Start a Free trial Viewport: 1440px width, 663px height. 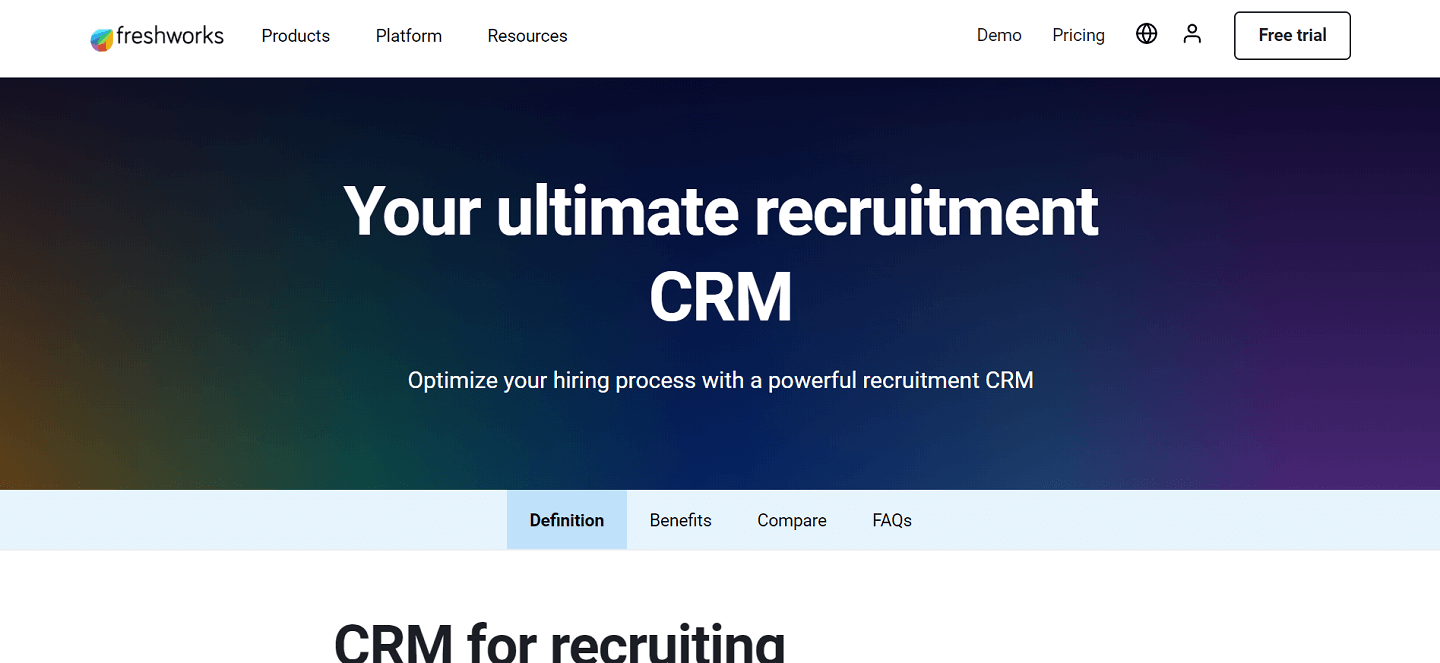pyautogui.click(x=1292, y=35)
